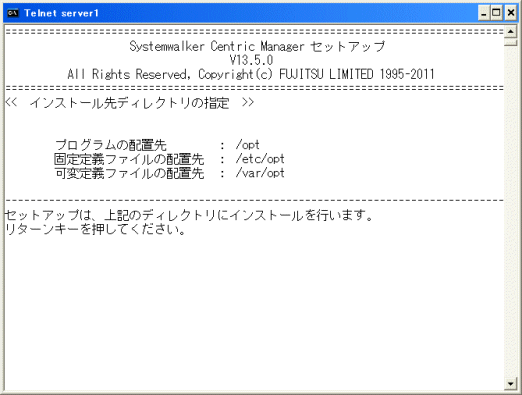Click the label 'プログラムの配置先'

tap(111, 145)
